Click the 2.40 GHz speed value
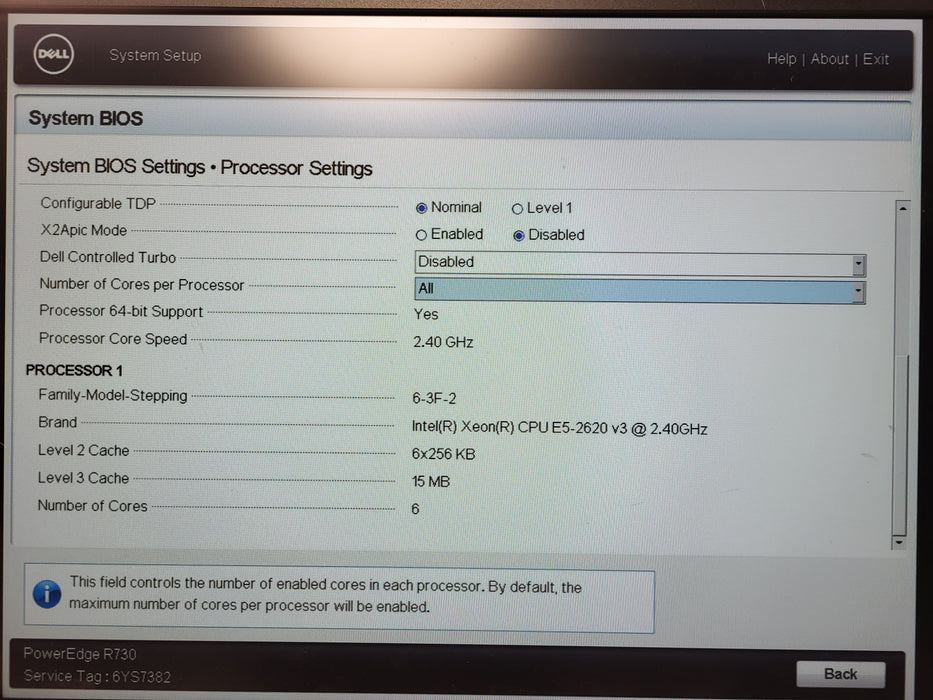 pyautogui.click(x=443, y=342)
